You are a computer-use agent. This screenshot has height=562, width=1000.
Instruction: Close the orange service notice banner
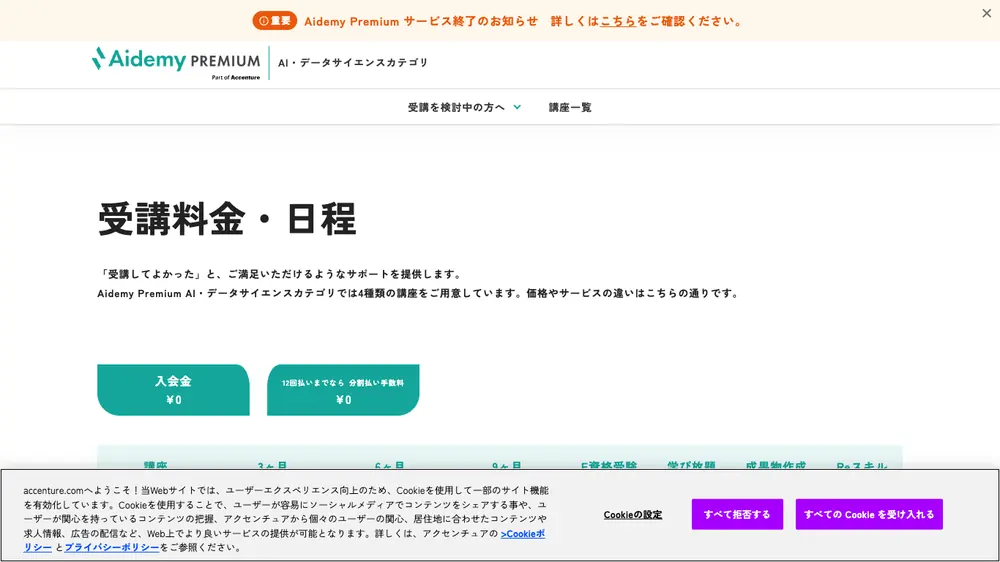(986, 13)
